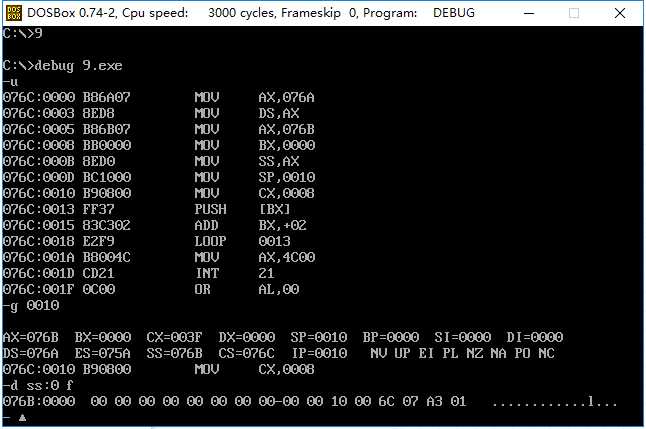Click the BP=0000 register value
The image size is (646, 429).
point(391,337)
